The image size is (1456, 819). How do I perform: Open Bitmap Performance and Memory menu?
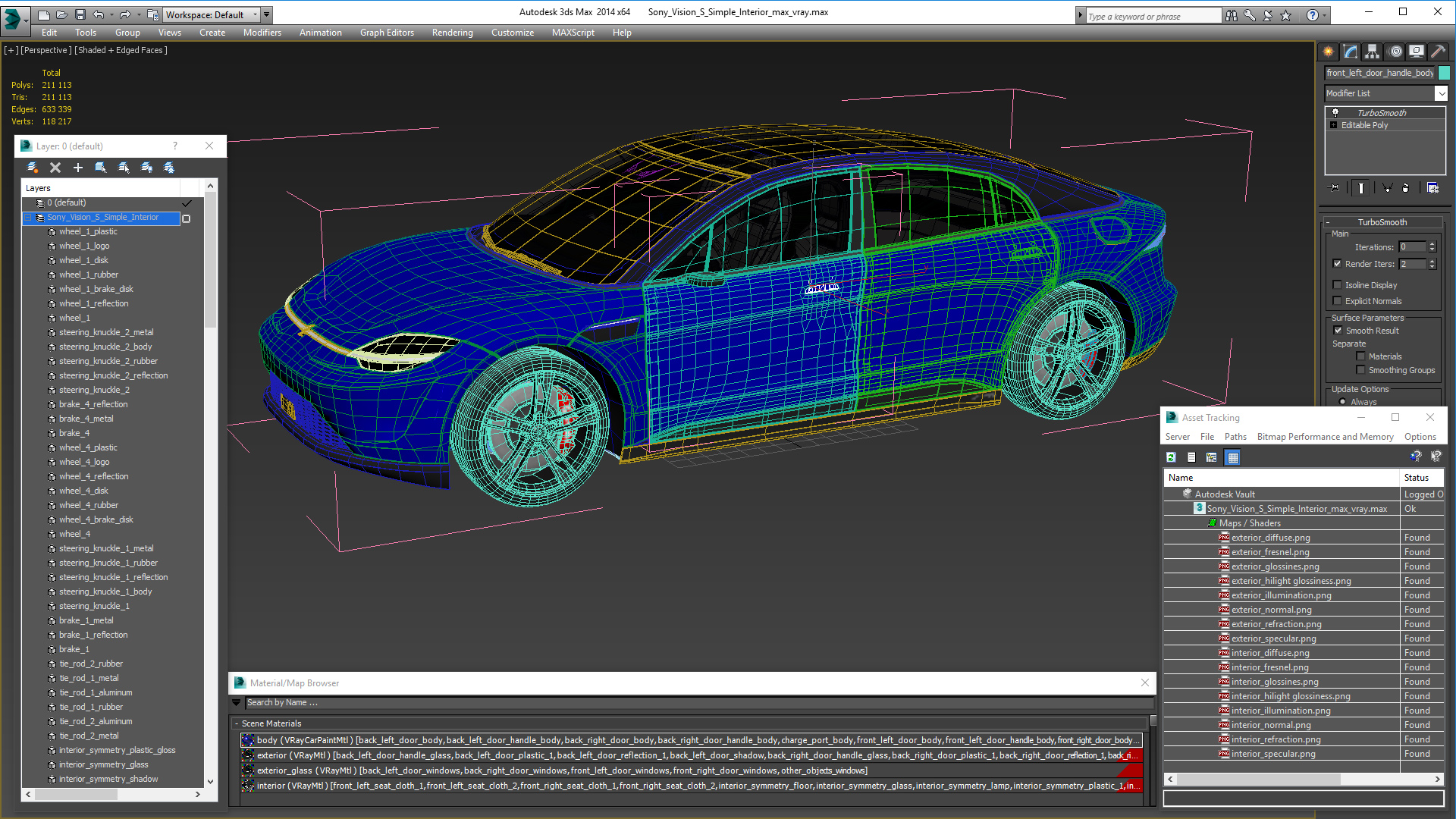[1325, 437]
